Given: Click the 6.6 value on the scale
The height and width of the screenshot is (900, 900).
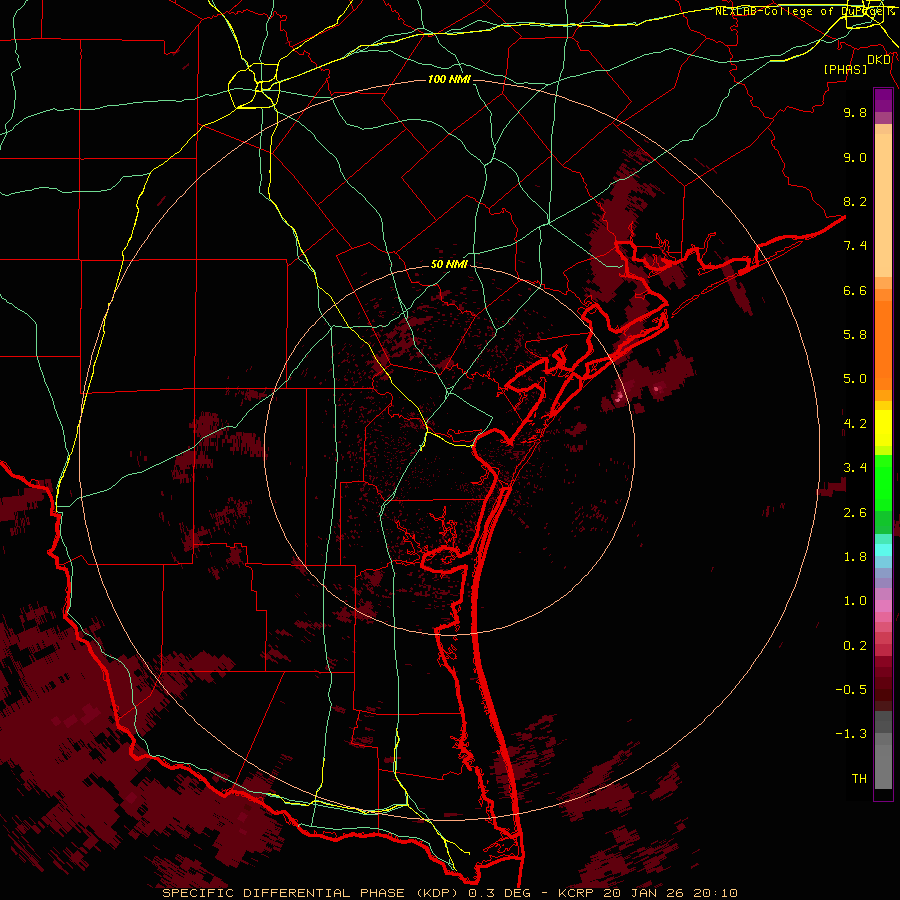Looking at the screenshot, I should (855, 290).
